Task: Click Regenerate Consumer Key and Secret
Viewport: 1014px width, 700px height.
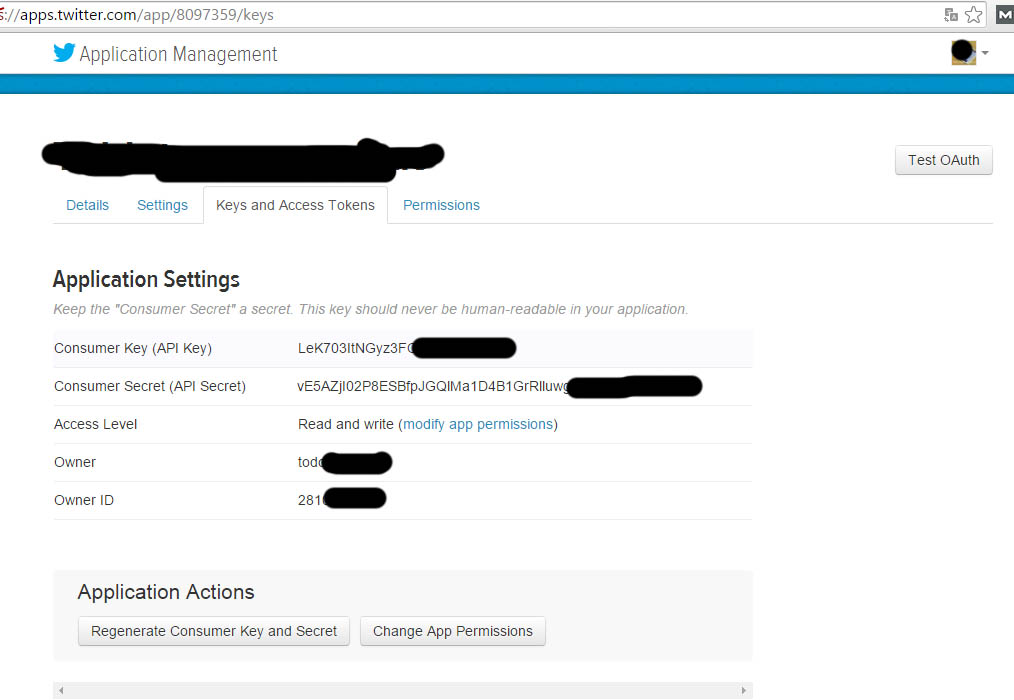Action: pyautogui.click(x=214, y=631)
